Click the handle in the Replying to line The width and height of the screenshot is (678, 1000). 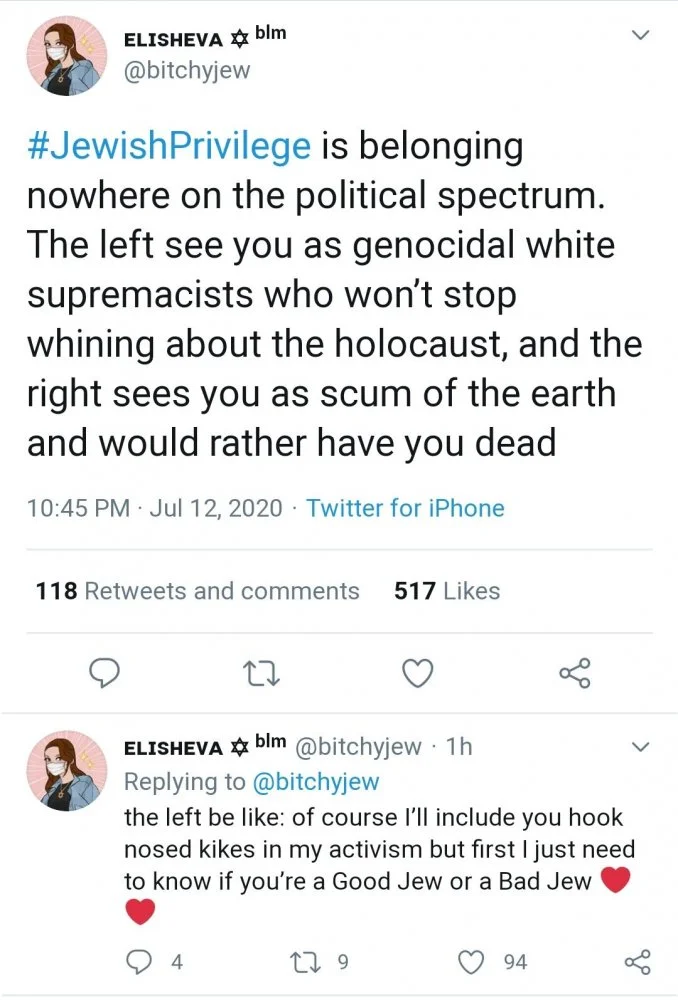tap(315, 781)
